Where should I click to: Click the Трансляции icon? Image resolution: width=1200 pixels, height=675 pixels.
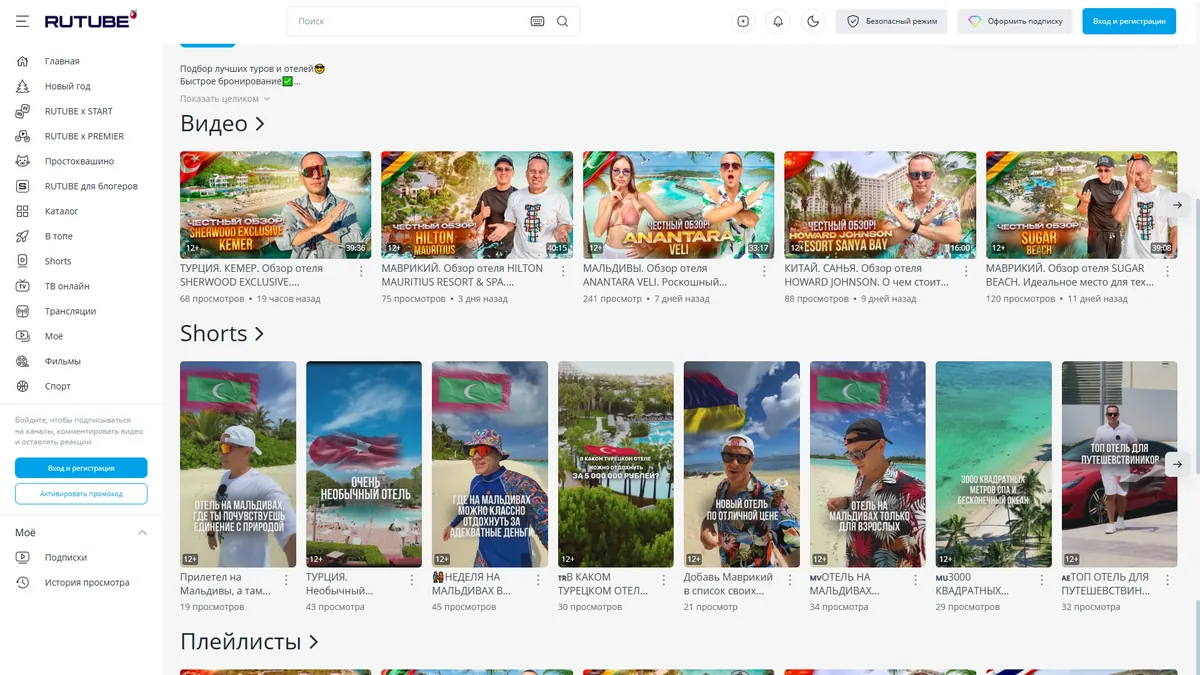tap(22, 311)
